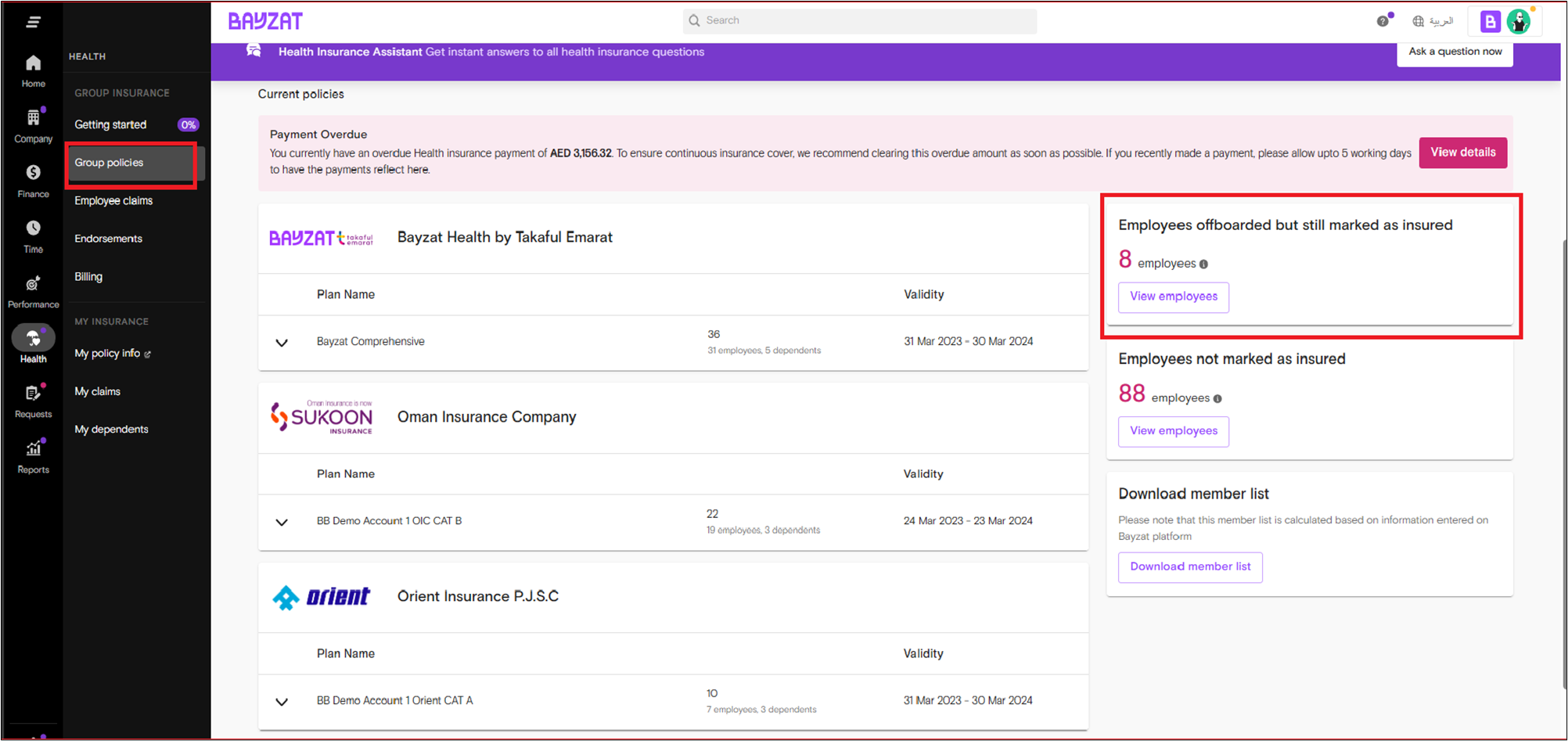The image size is (1568, 741).
Task: Open Performance section icon
Action: pyautogui.click(x=33, y=291)
